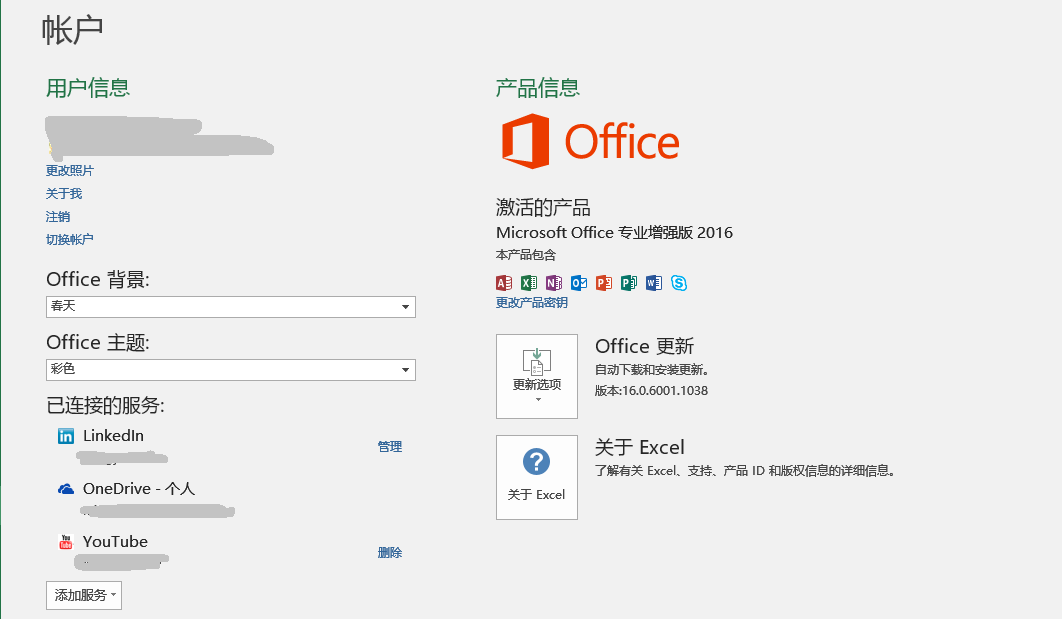The height and width of the screenshot is (619, 1062).
Task: Click the Excel product icon
Action: pyautogui.click(x=529, y=283)
